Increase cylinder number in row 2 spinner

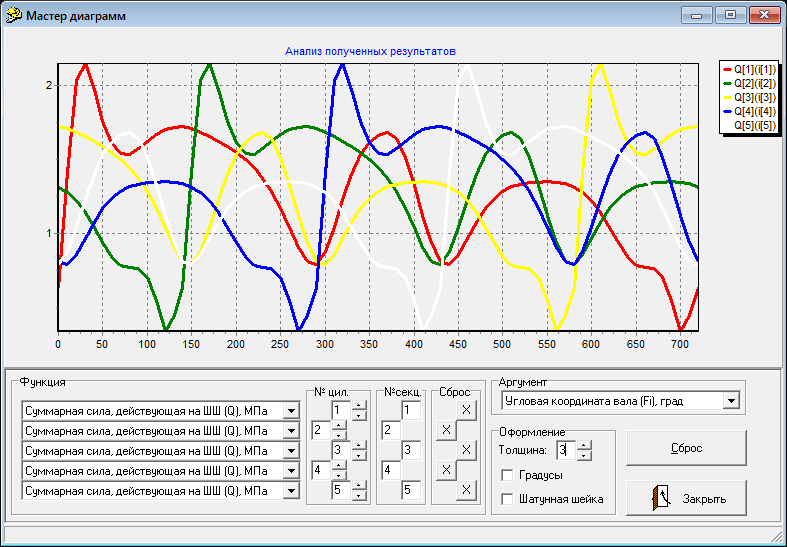pyautogui.click(x=339, y=426)
